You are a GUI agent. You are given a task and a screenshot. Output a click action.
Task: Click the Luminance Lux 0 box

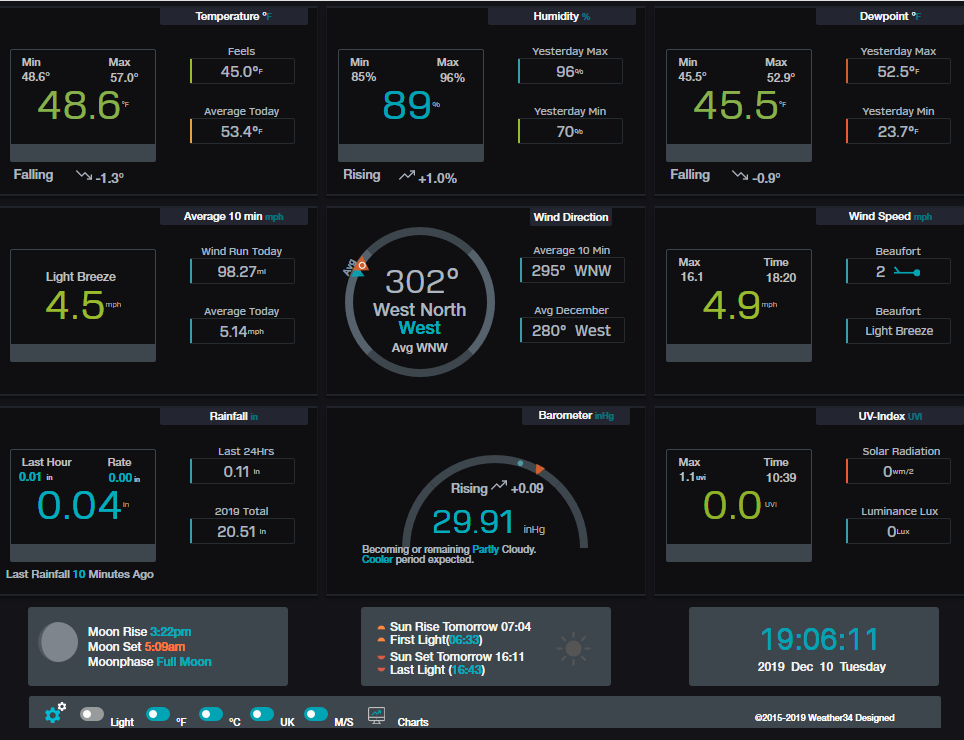[x=898, y=531]
